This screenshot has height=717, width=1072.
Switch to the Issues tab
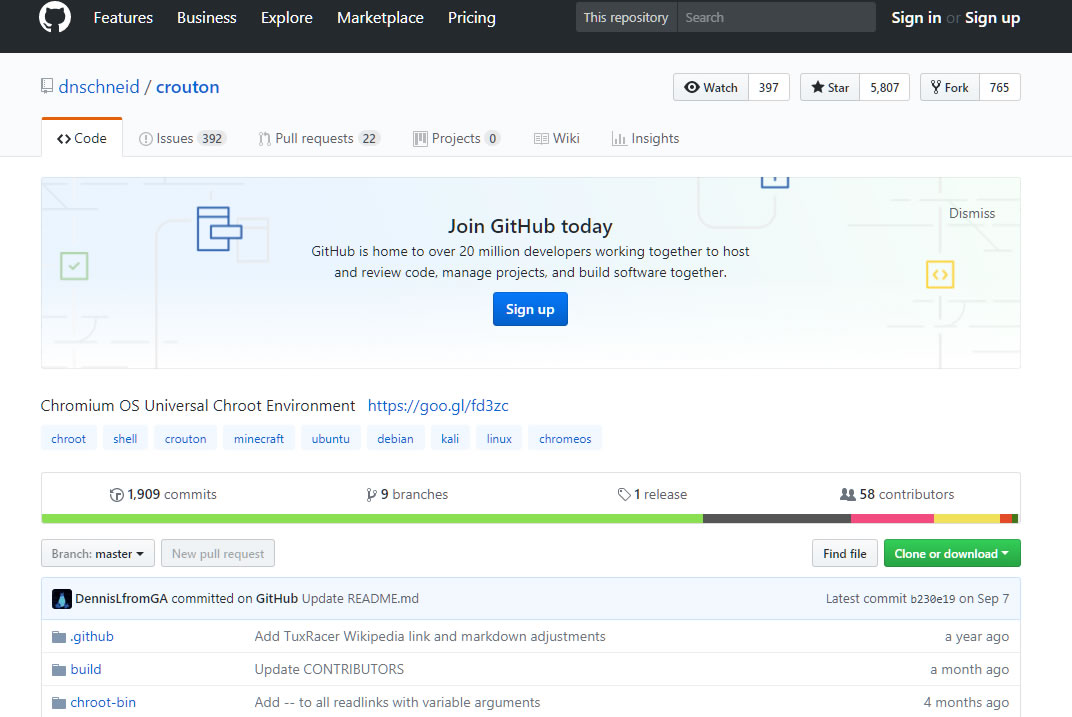[182, 139]
